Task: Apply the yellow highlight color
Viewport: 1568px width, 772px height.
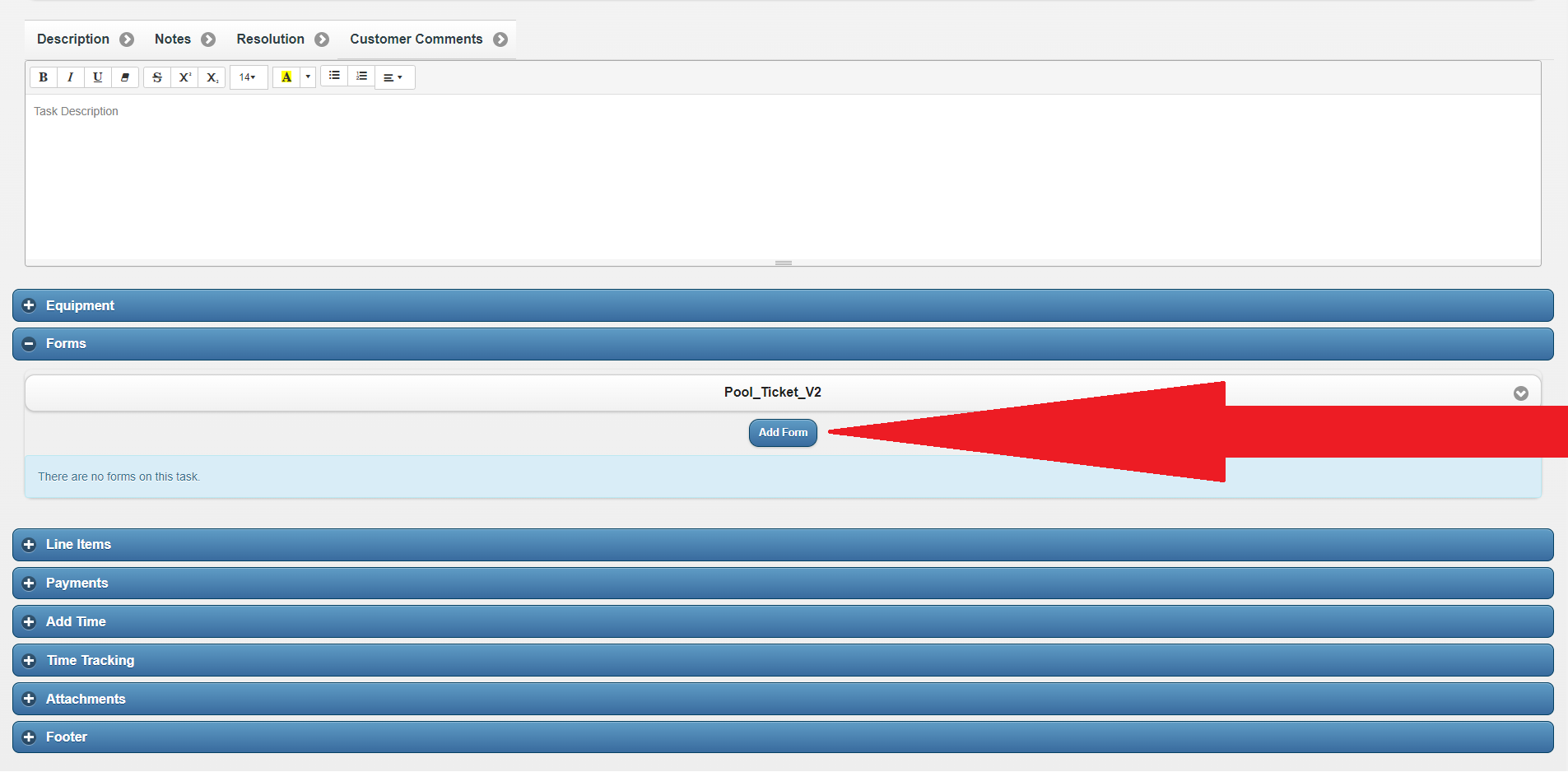Action: click(286, 77)
